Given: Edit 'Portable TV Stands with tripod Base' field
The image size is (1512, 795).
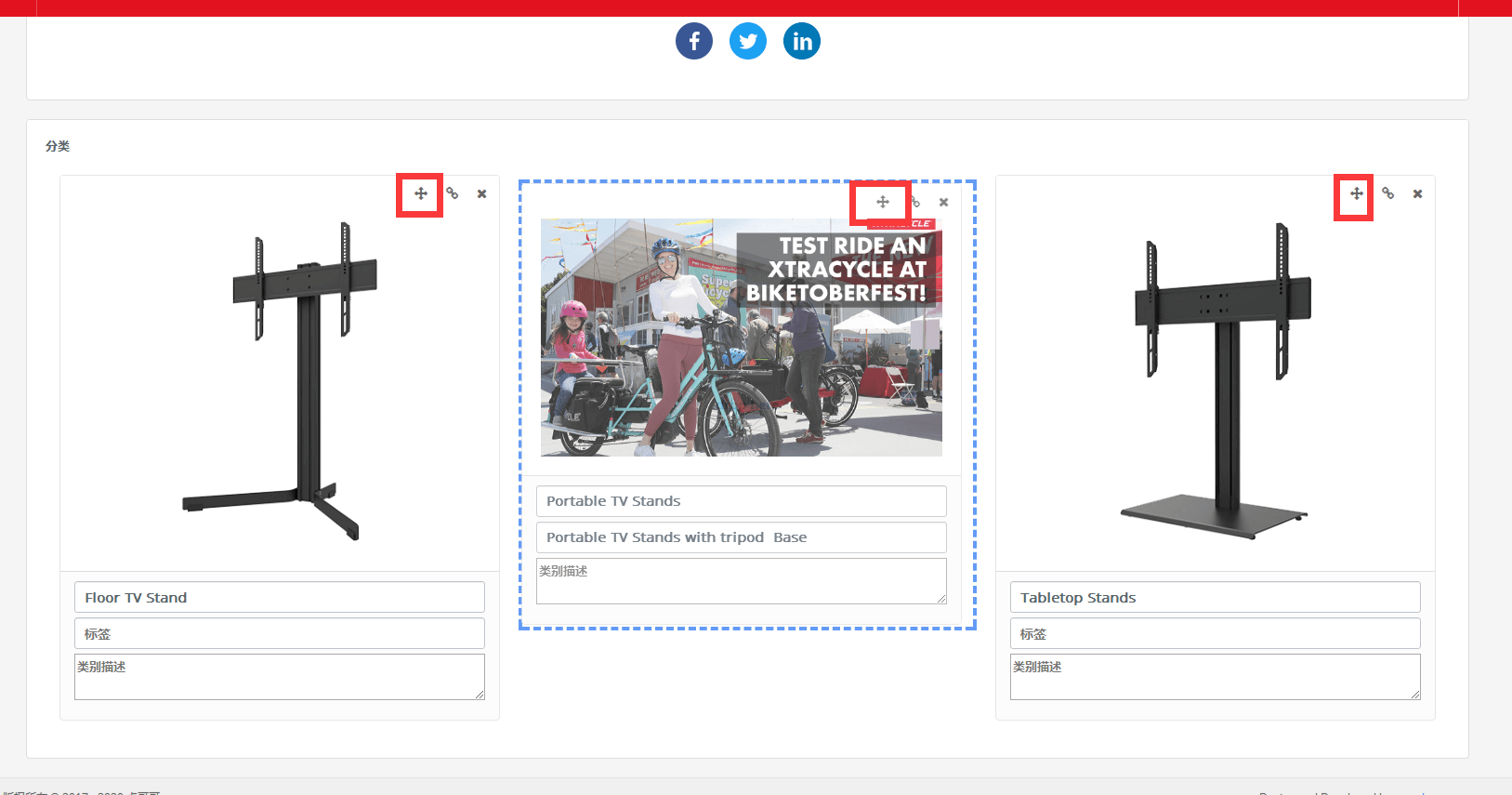Looking at the screenshot, I should tap(742, 537).
